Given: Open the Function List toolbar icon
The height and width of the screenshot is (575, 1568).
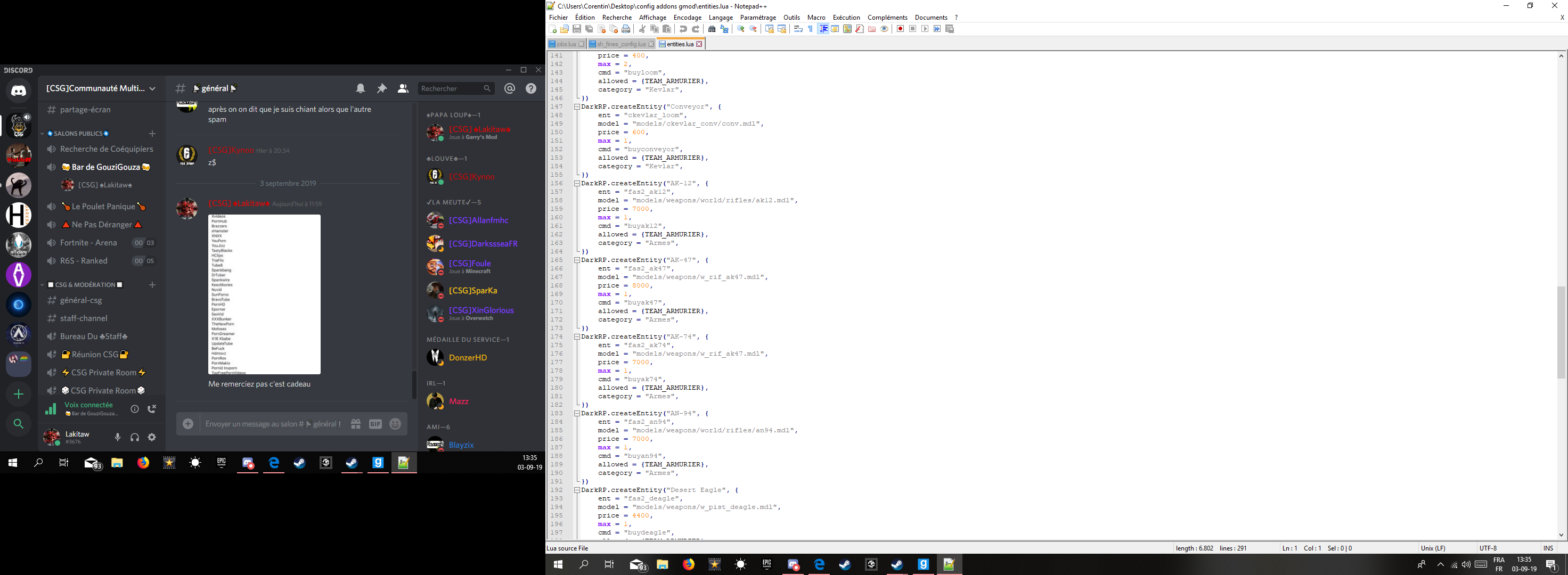Looking at the screenshot, I should click(x=860, y=29).
